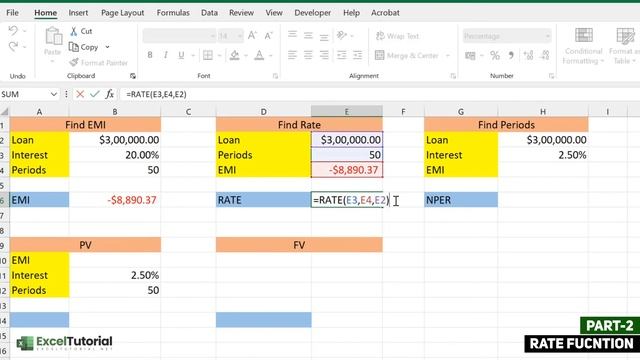Click the Redo arrow icon
The image size is (640, 360).
(x=13, y=47)
